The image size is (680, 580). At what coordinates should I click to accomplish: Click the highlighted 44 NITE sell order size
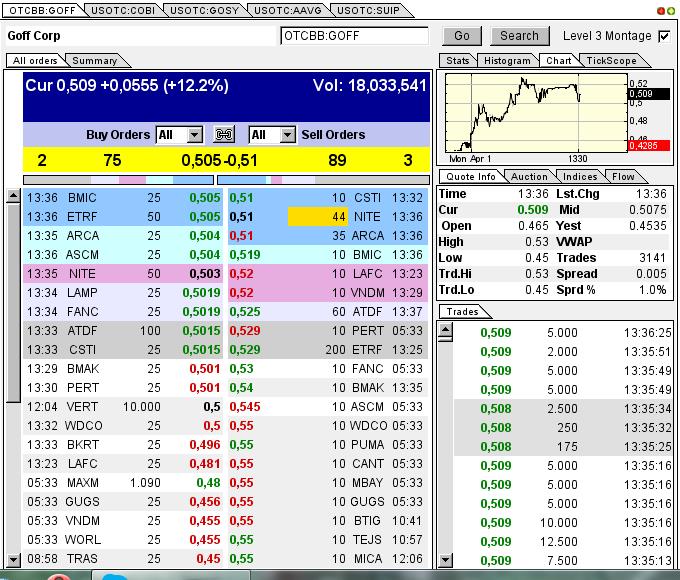tap(317, 216)
